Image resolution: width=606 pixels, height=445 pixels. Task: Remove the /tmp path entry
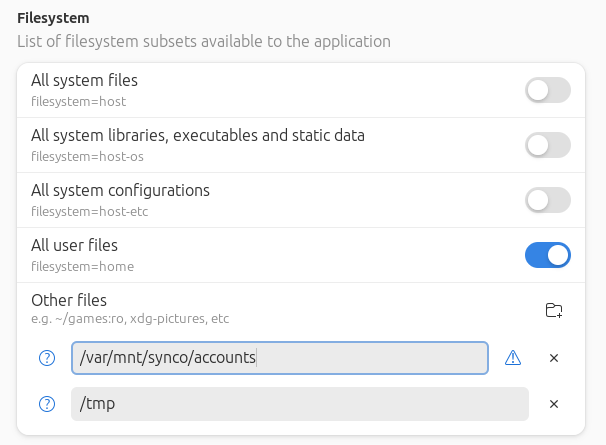click(554, 404)
